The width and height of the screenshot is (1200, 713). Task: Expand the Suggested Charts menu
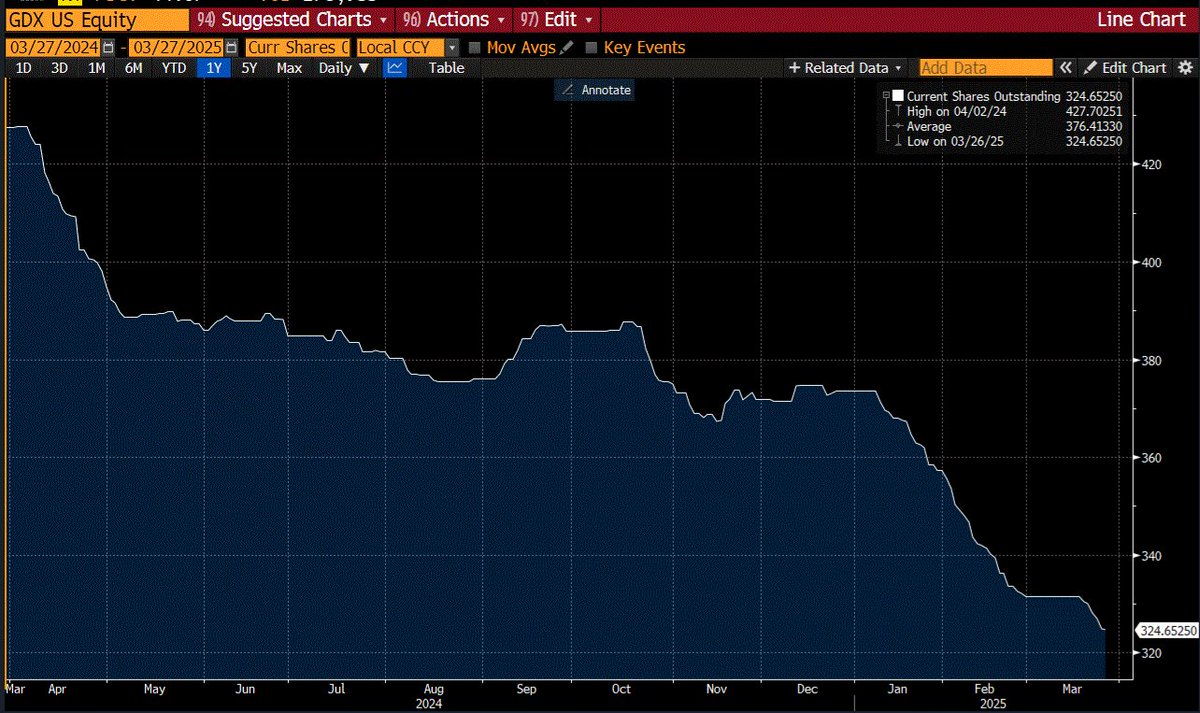(294, 19)
